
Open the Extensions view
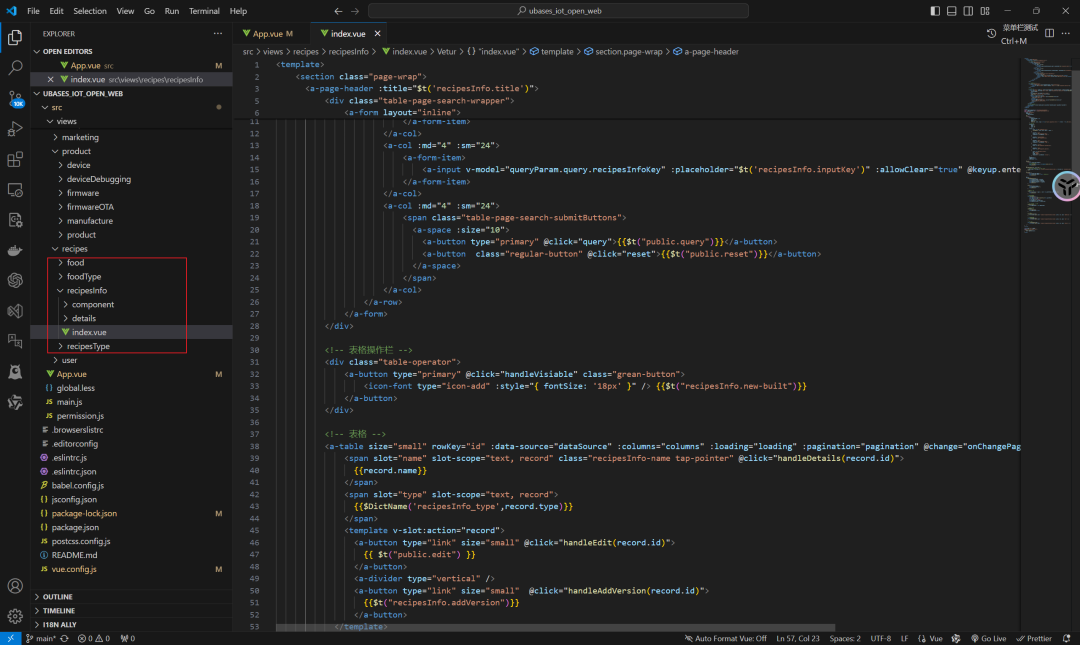pos(15,159)
